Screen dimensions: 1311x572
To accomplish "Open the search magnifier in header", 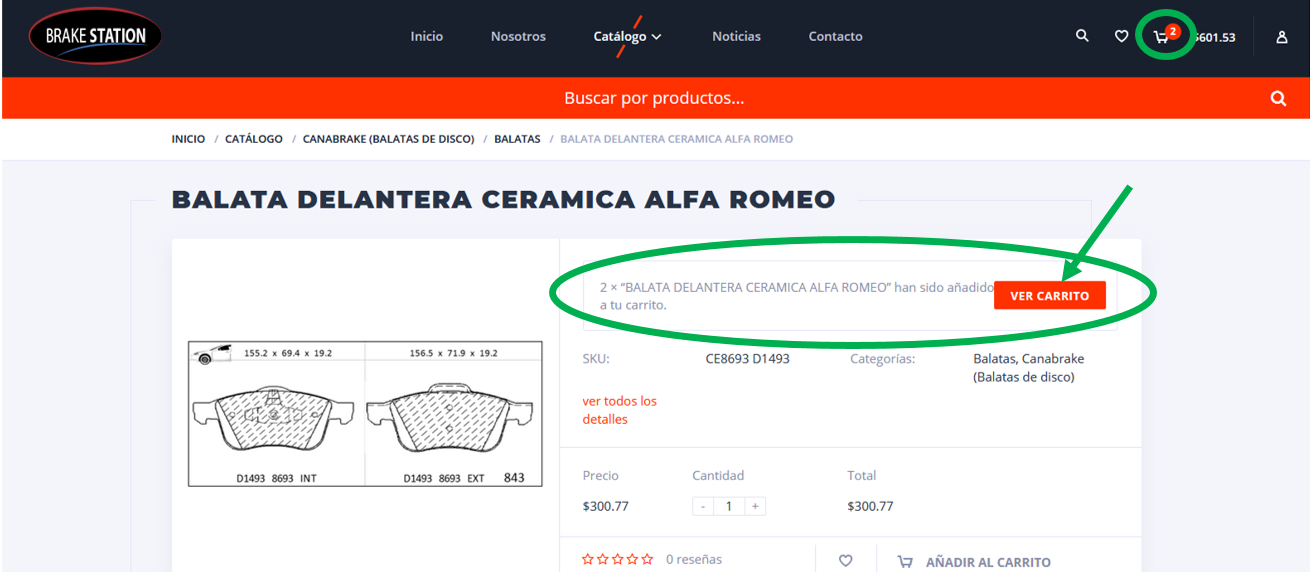I will pyautogui.click(x=1082, y=36).
